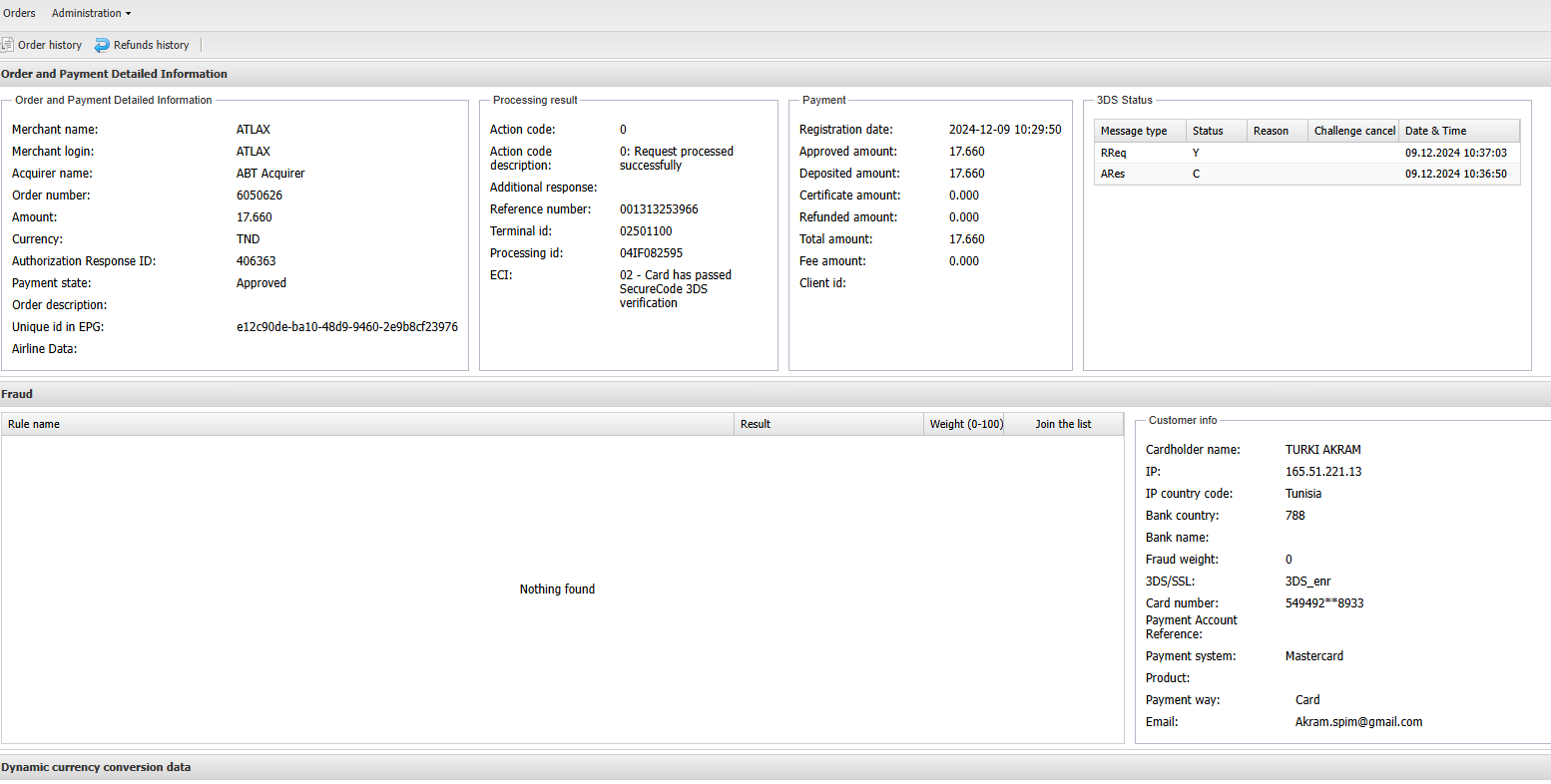This screenshot has height=784, width=1551.
Task: Collapse the Fraud section header
Action: tap(17, 394)
